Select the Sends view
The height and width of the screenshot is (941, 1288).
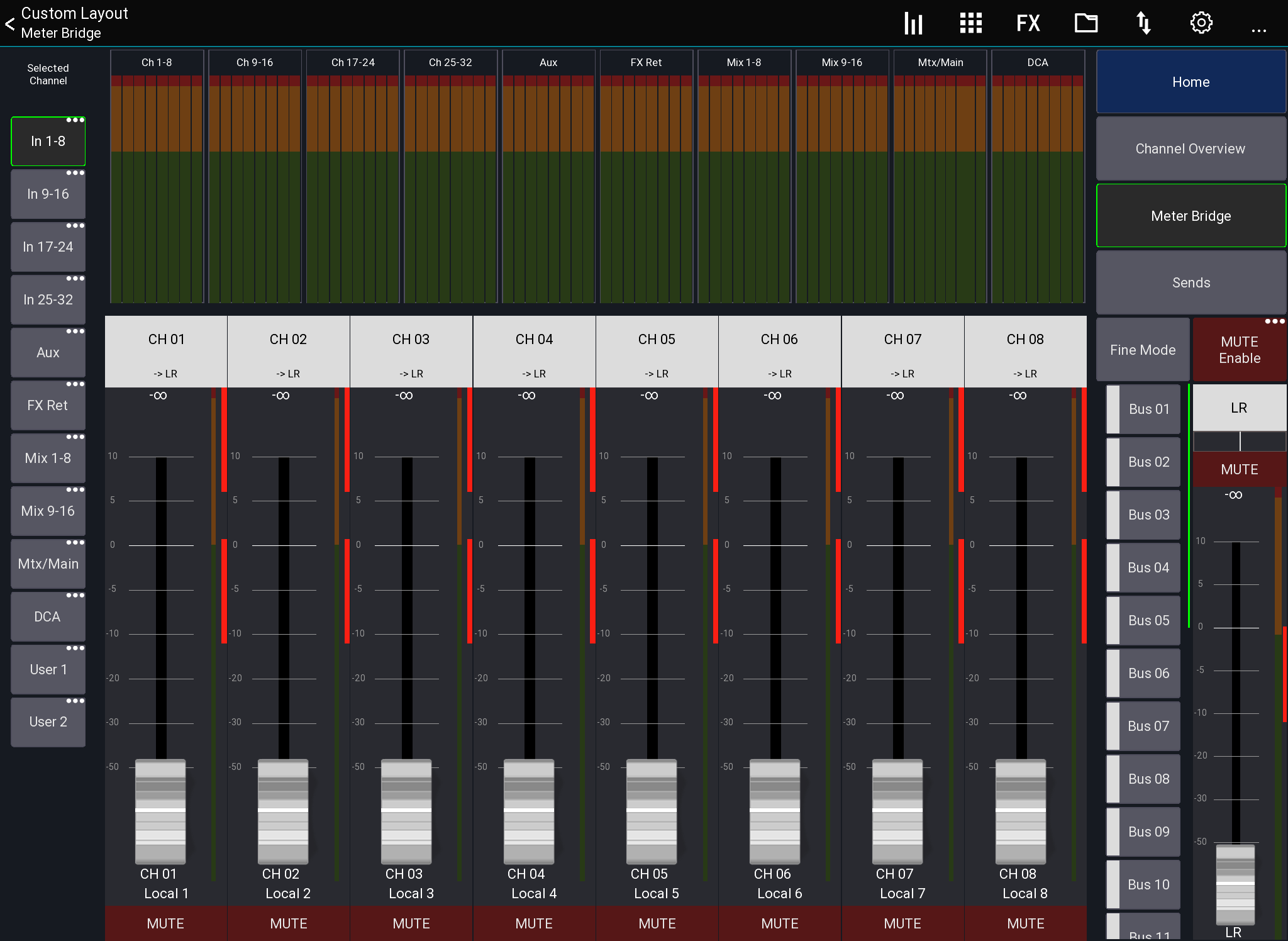pyautogui.click(x=1191, y=282)
